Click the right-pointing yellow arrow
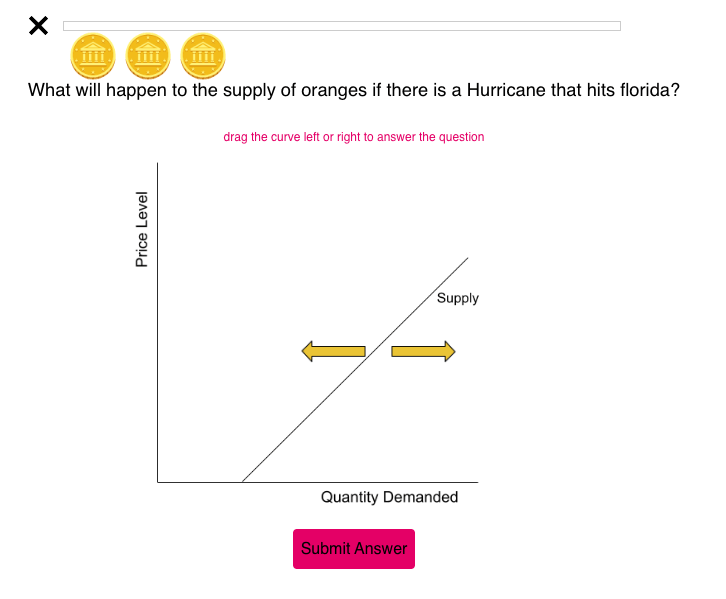Image resolution: width=726 pixels, height=599 pixels. click(423, 351)
